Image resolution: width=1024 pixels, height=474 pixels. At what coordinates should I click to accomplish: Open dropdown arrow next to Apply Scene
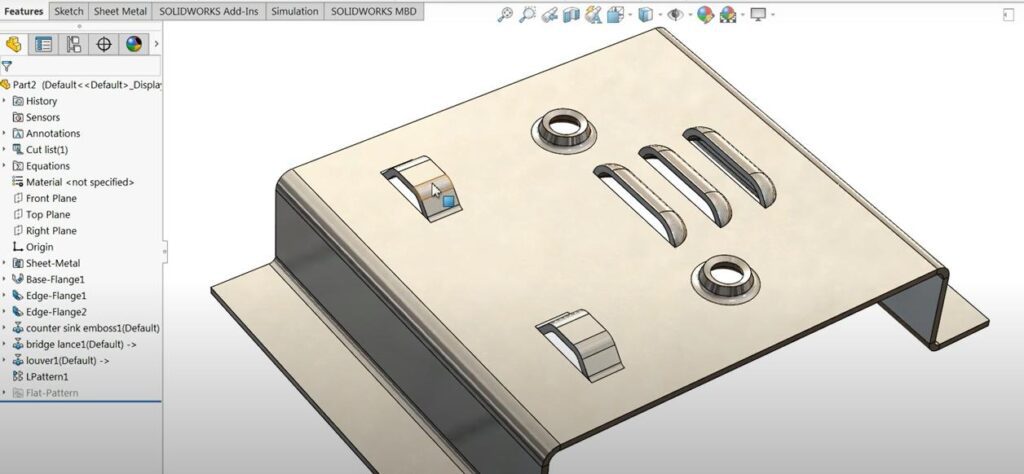pos(742,14)
